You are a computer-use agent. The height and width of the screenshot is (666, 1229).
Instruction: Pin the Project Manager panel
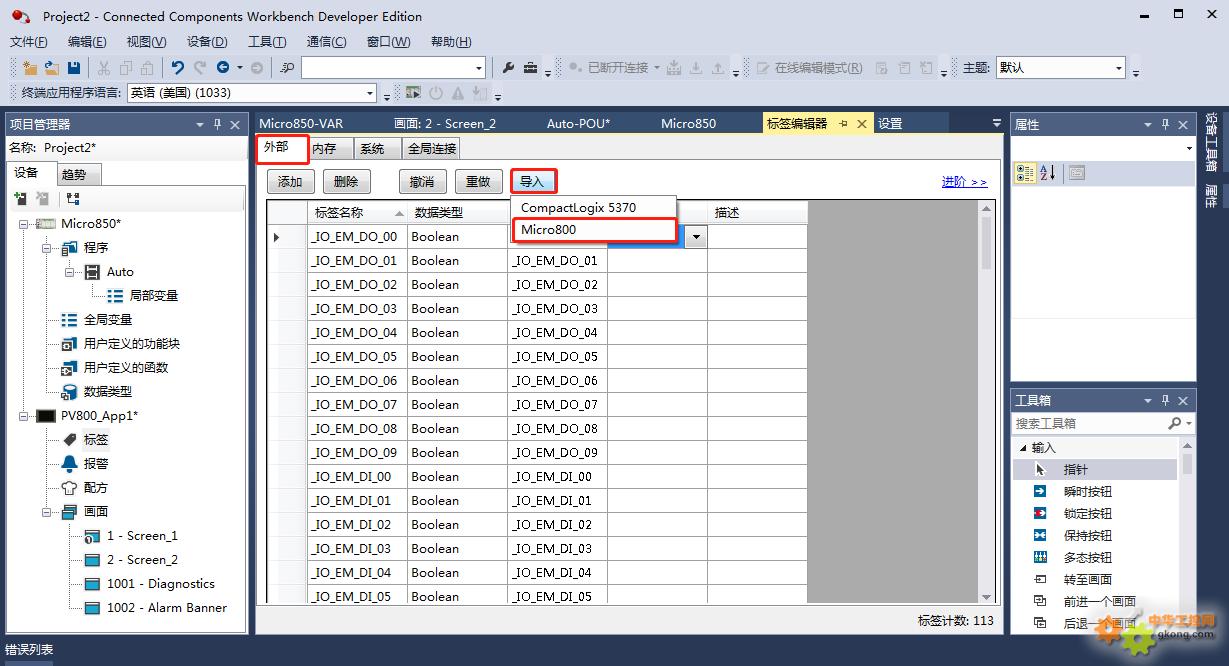217,124
